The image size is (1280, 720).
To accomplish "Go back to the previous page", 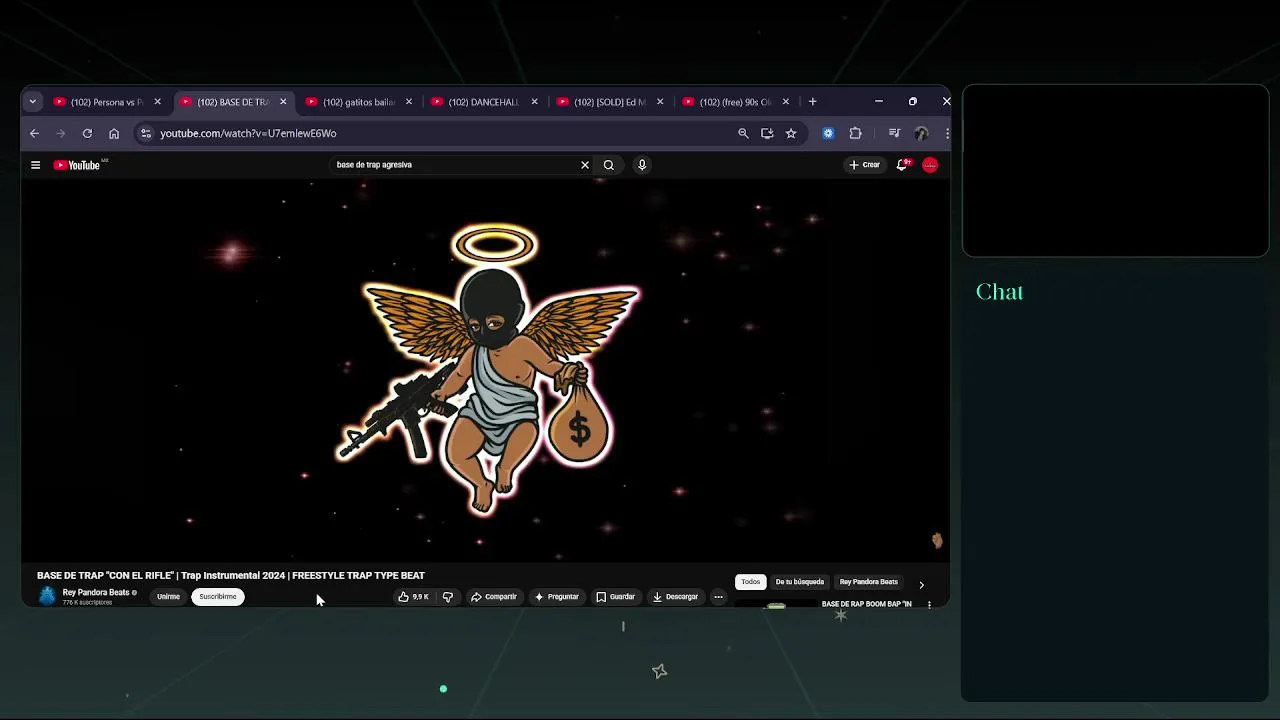I will point(34,133).
